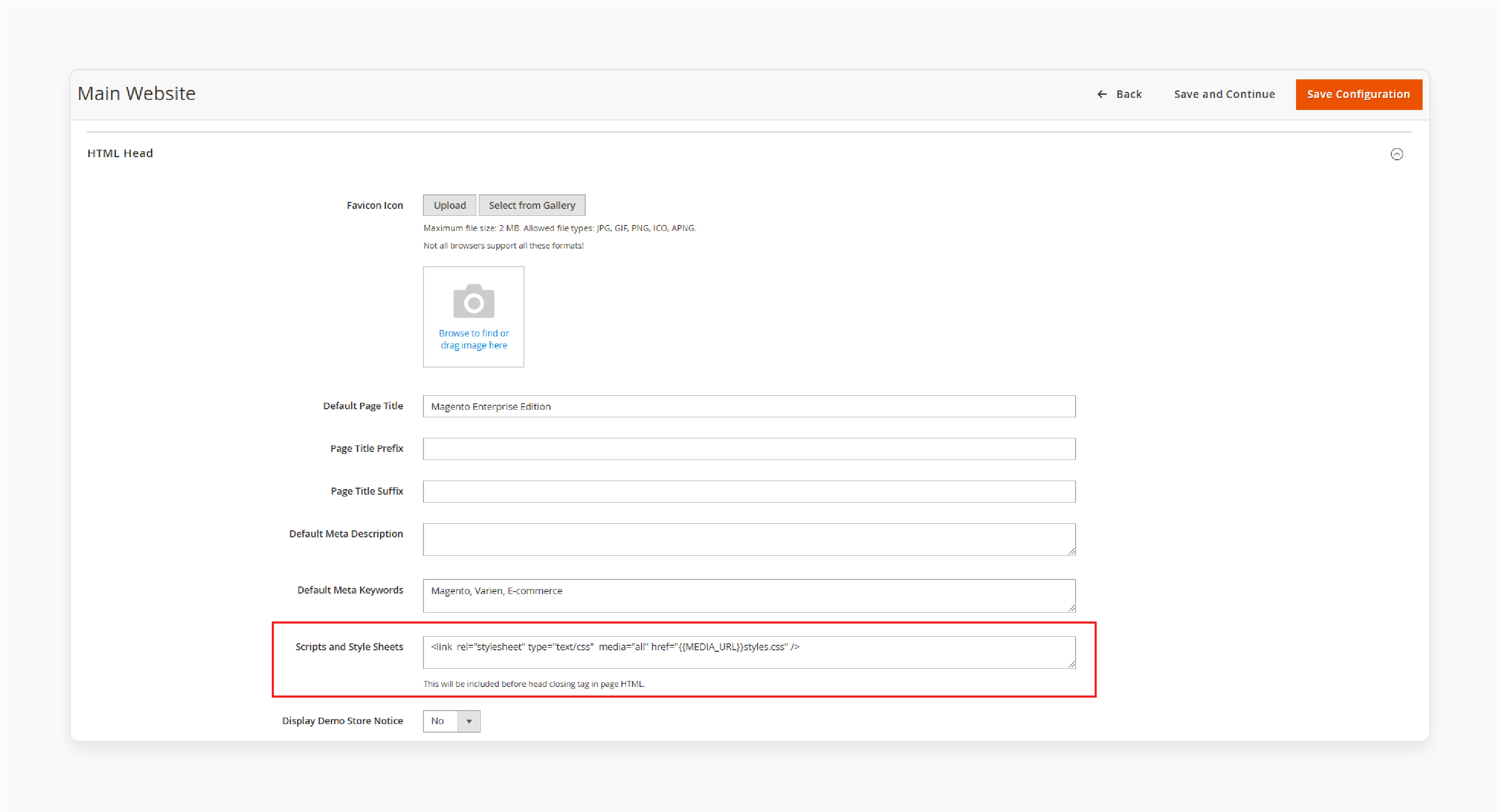Click the camera placeholder icon

(474, 301)
